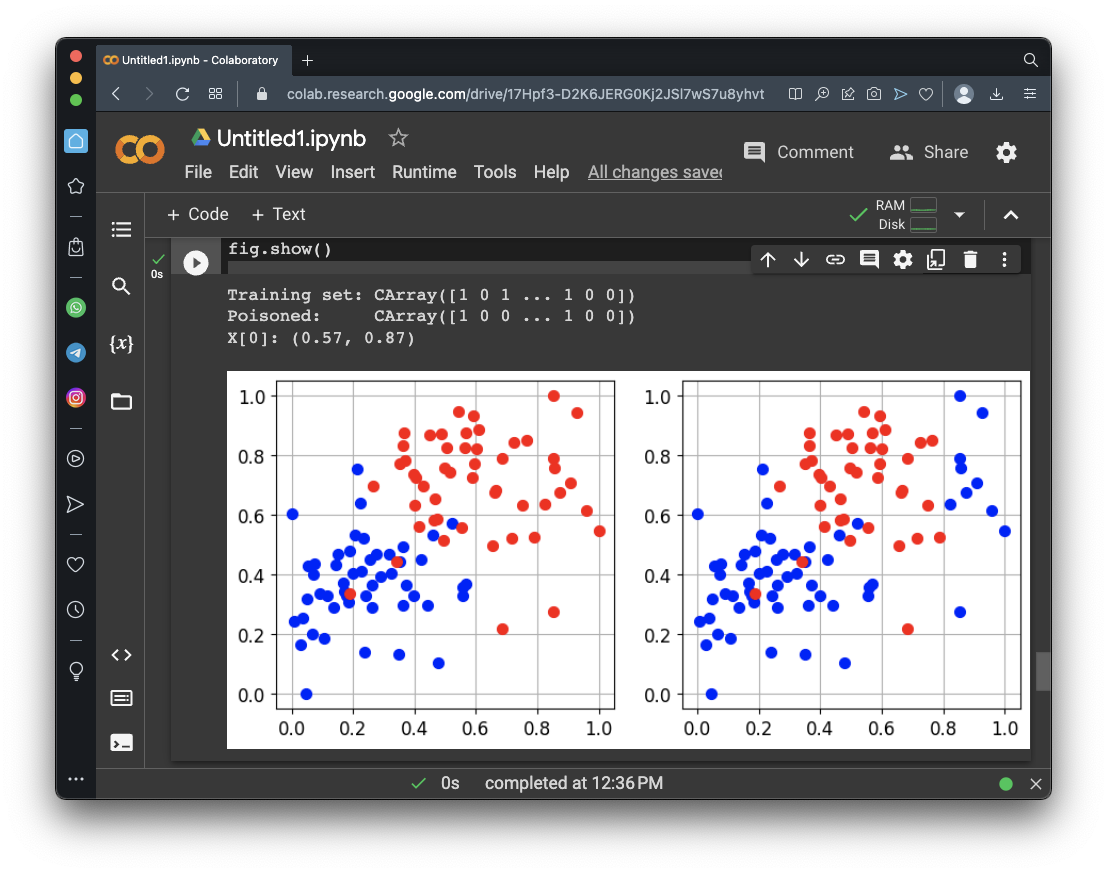Open the View menu
The image size is (1107, 873).
[x=294, y=172]
